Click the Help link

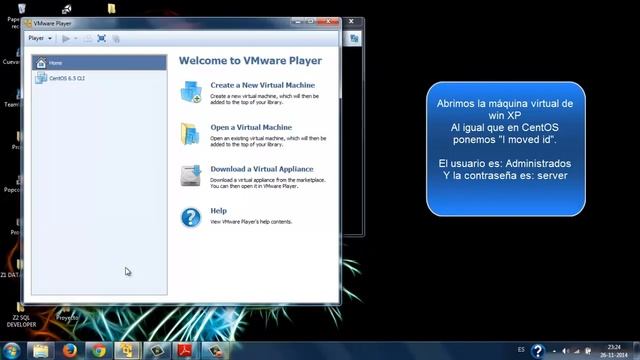pos(218,211)
